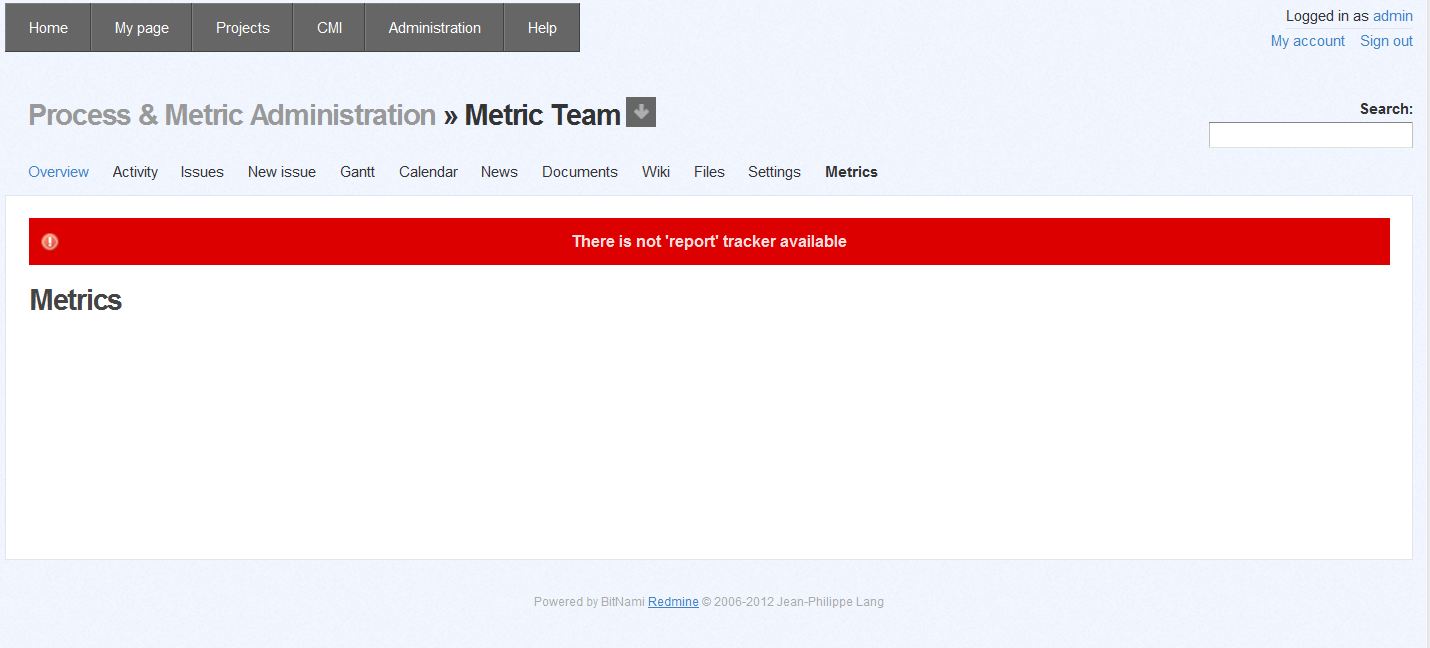Go to Home in top menu

click(x=48, y=28)
